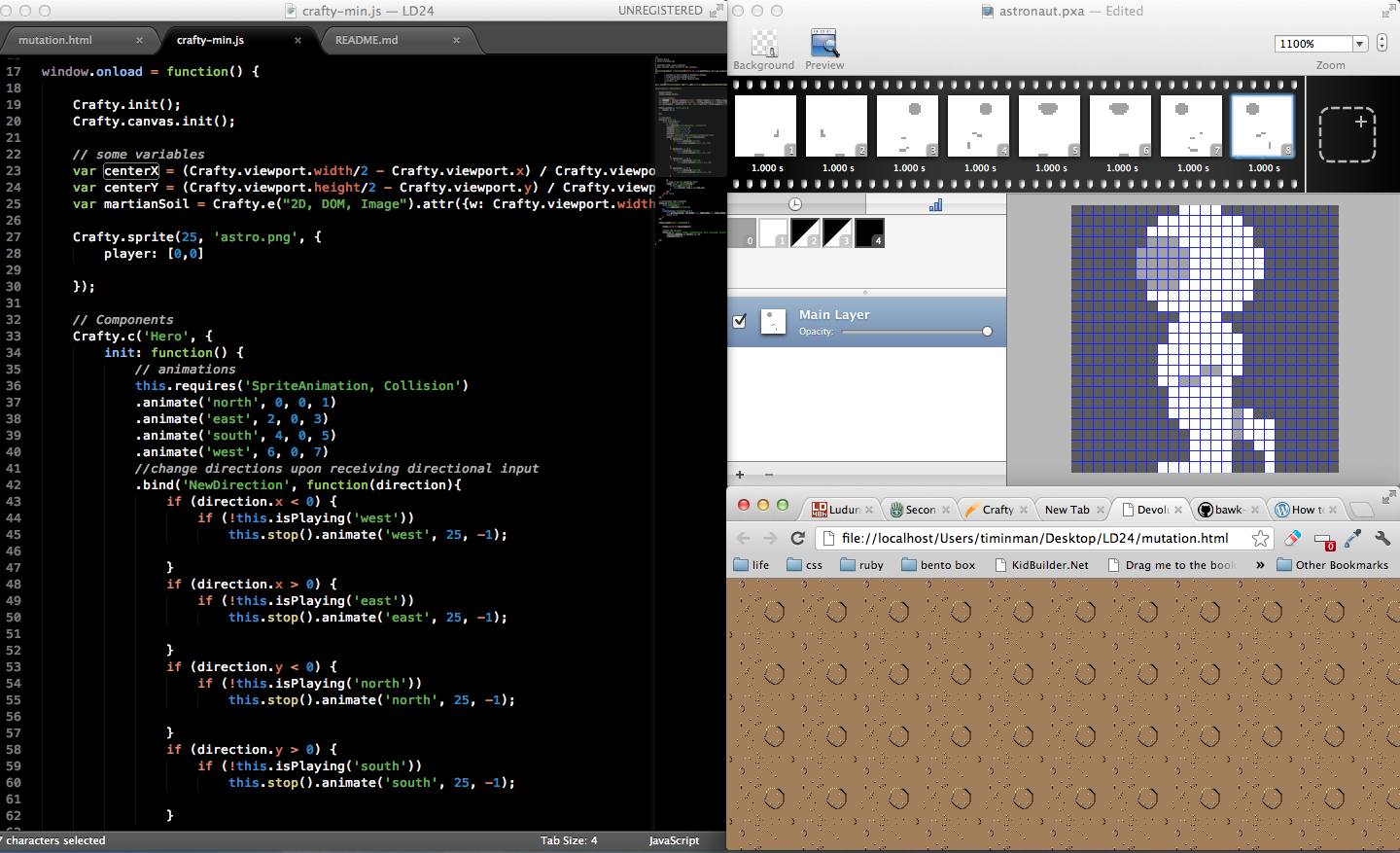Image resolution: width=1400 pixels, height=853 pixels.
Task: Open the 'css' bookmarks folder
Action: (x=805, y=565)
